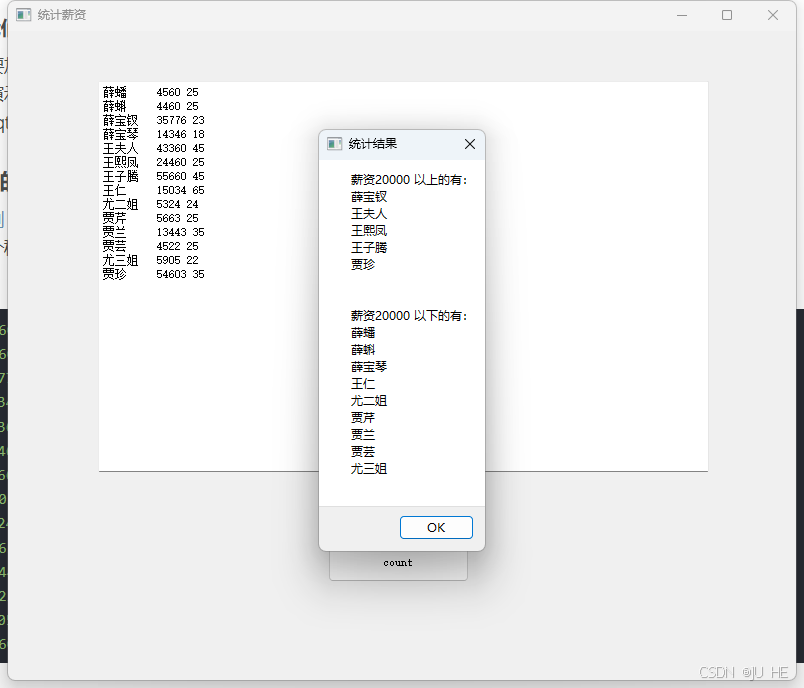Select the 尤三姐 5905 22 row
The height and width of the screenshot is (688, 804).
150,260
